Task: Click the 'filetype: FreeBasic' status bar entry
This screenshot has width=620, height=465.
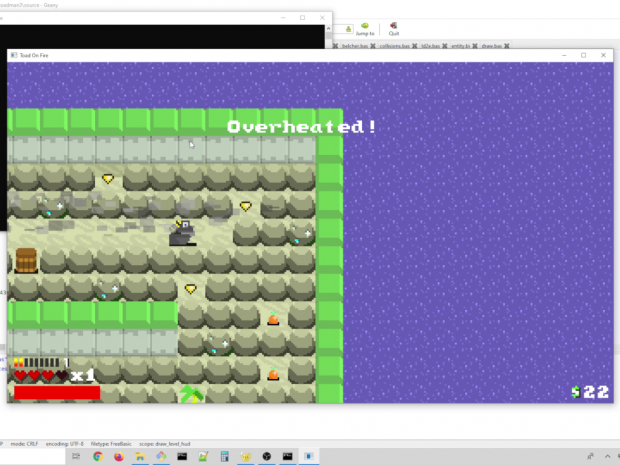Action: click(111, 444)
